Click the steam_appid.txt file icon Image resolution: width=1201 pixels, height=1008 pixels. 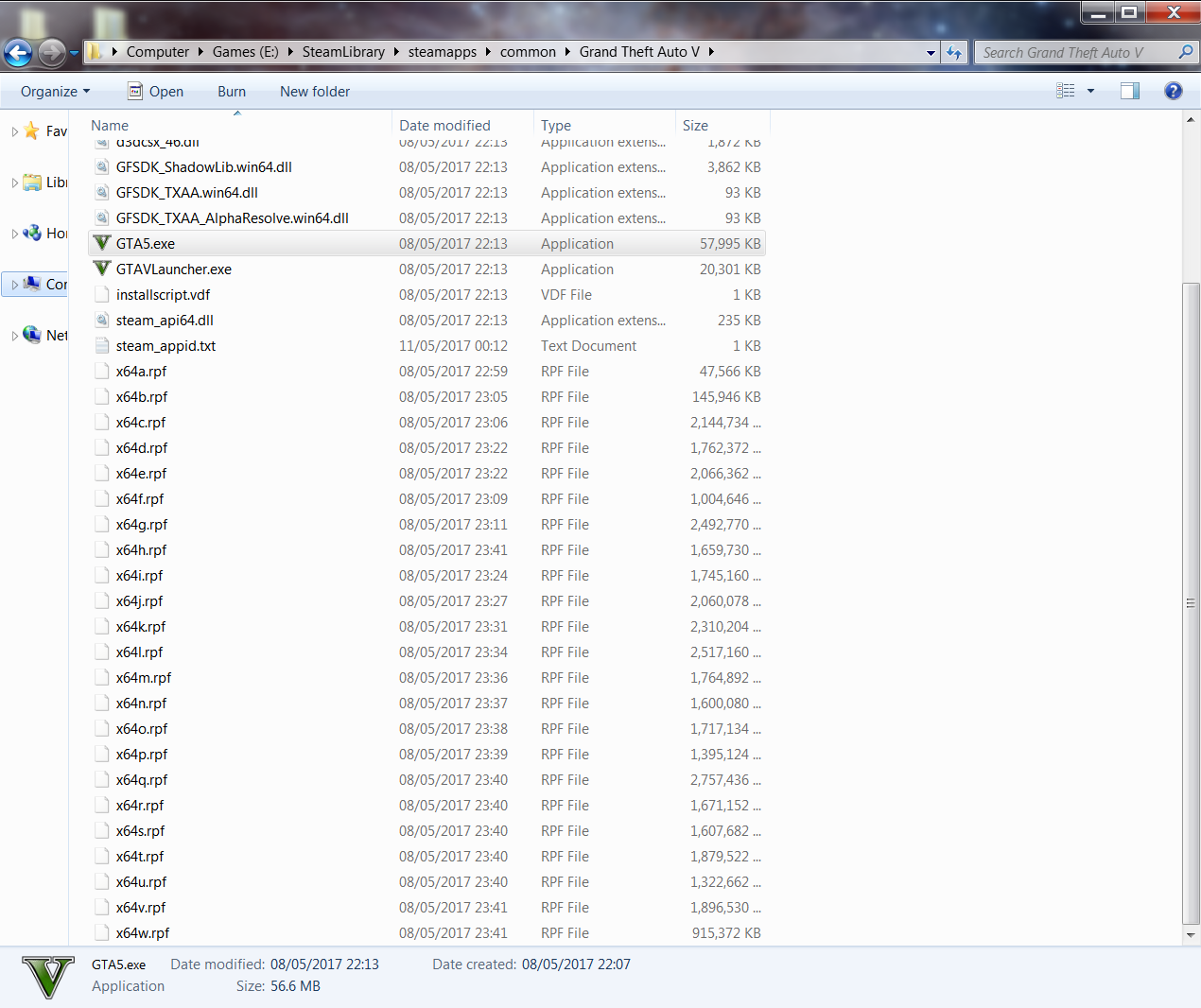(102, 345)
